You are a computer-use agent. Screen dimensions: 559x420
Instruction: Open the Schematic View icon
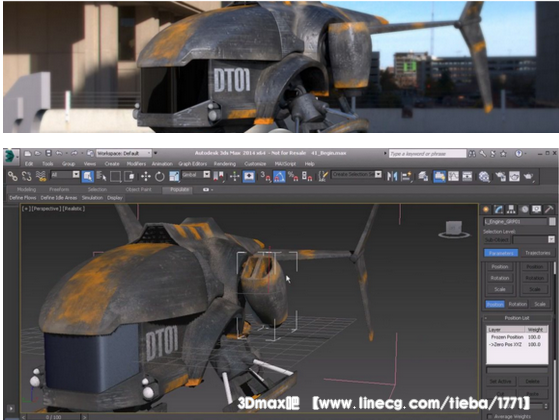click(x=467, y=176)
